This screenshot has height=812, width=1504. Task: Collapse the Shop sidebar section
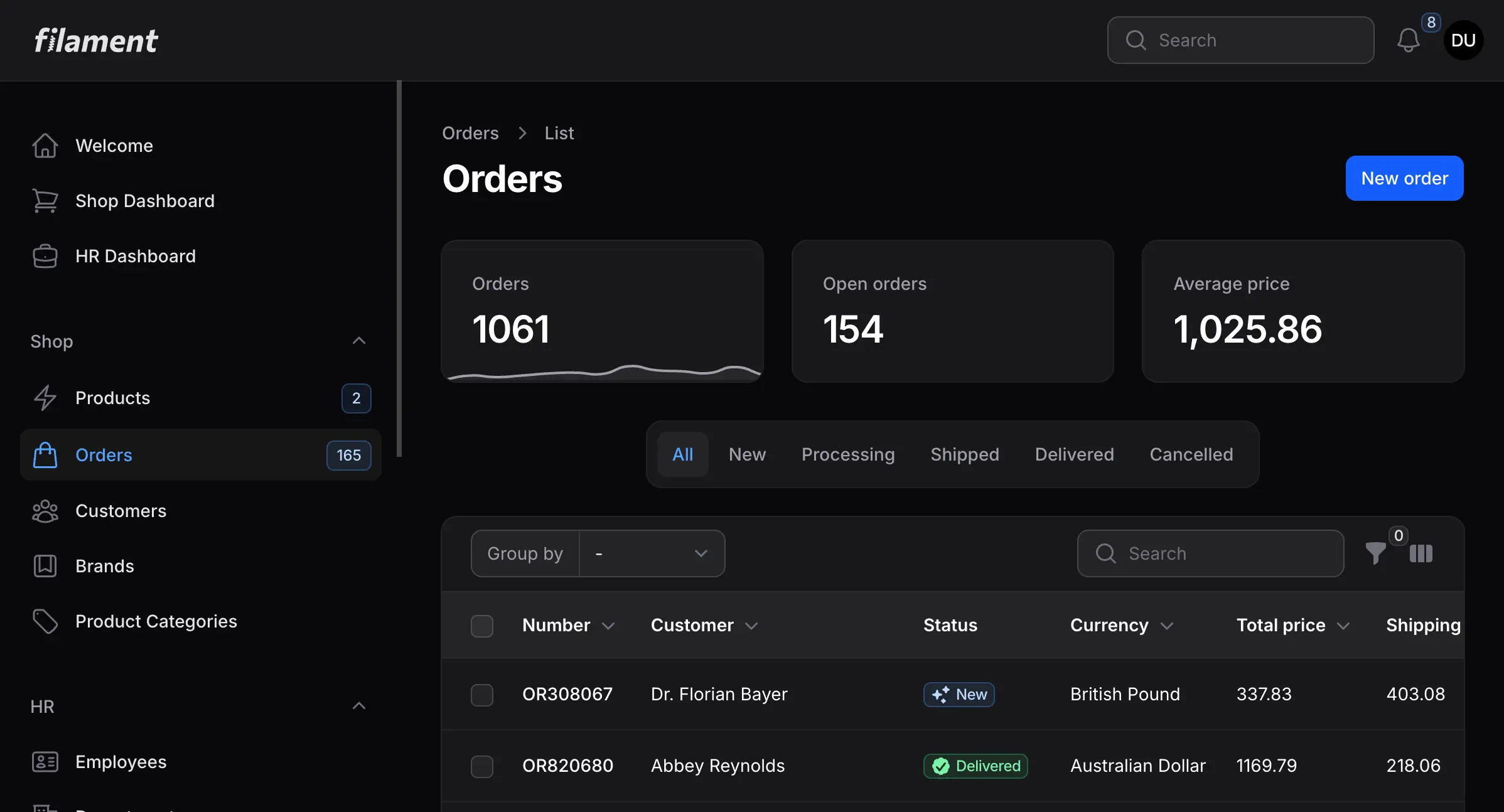358,340
